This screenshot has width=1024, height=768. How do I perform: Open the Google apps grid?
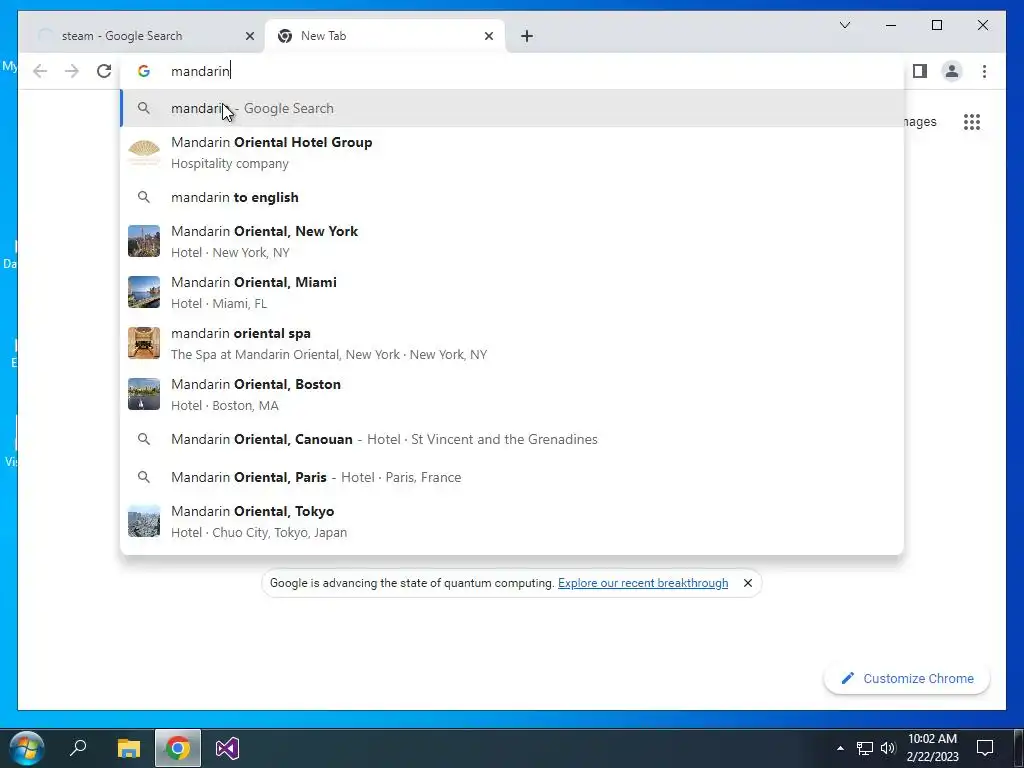[x=972, y=122]
